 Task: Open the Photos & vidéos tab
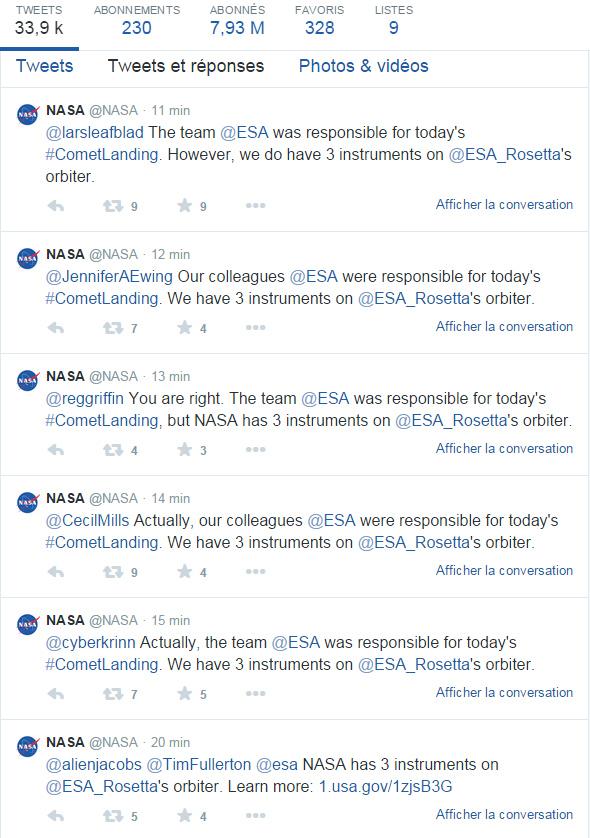pos(363,66)
